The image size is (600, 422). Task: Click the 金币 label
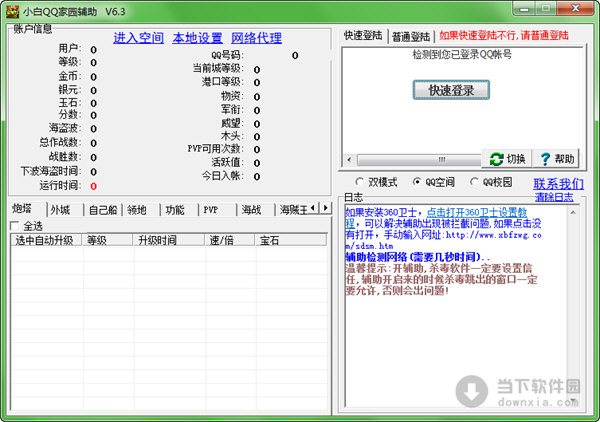pyautogui.click(x=70, y=76)
